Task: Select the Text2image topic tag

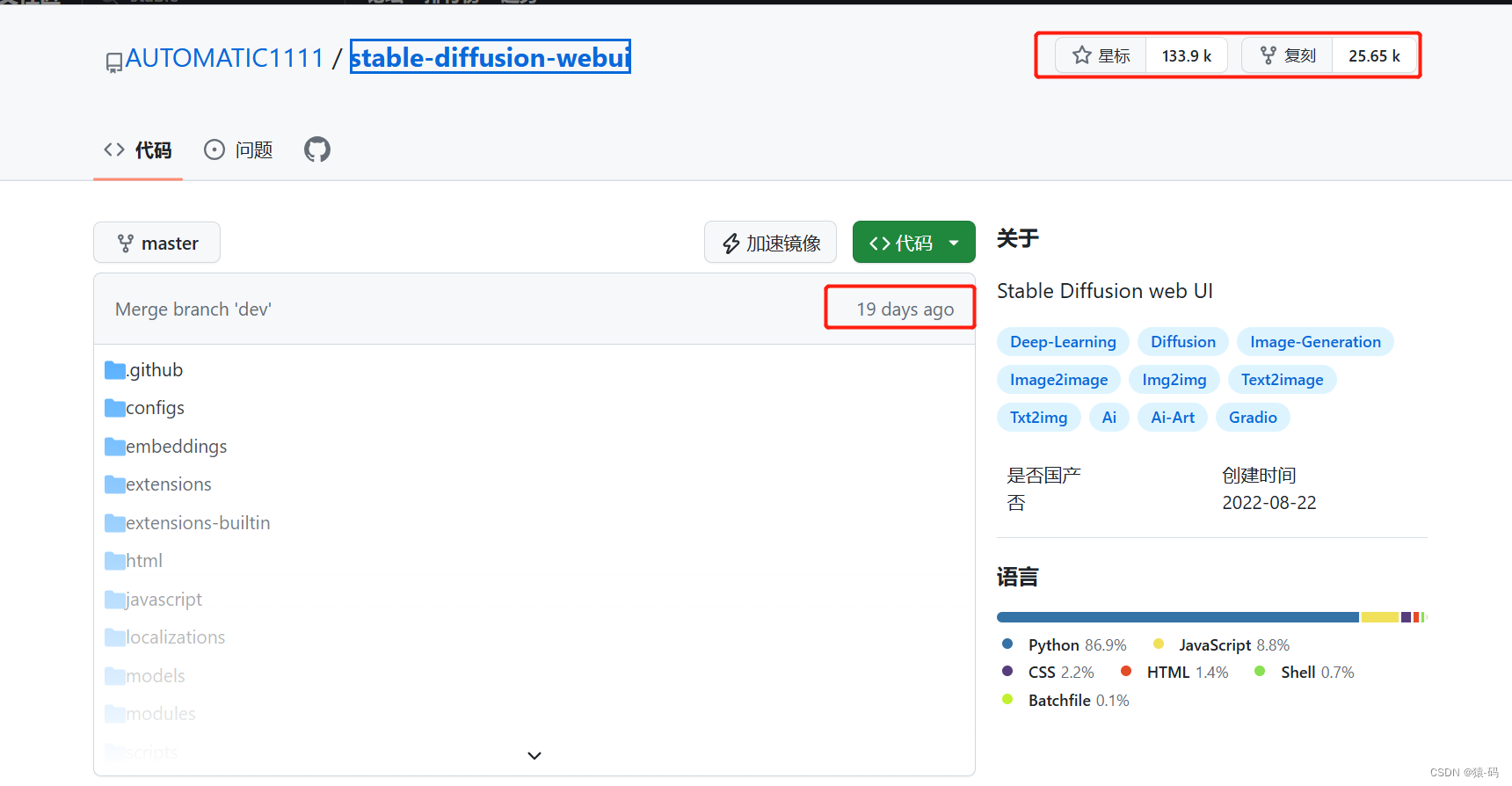Action: tap(1282, 380)
